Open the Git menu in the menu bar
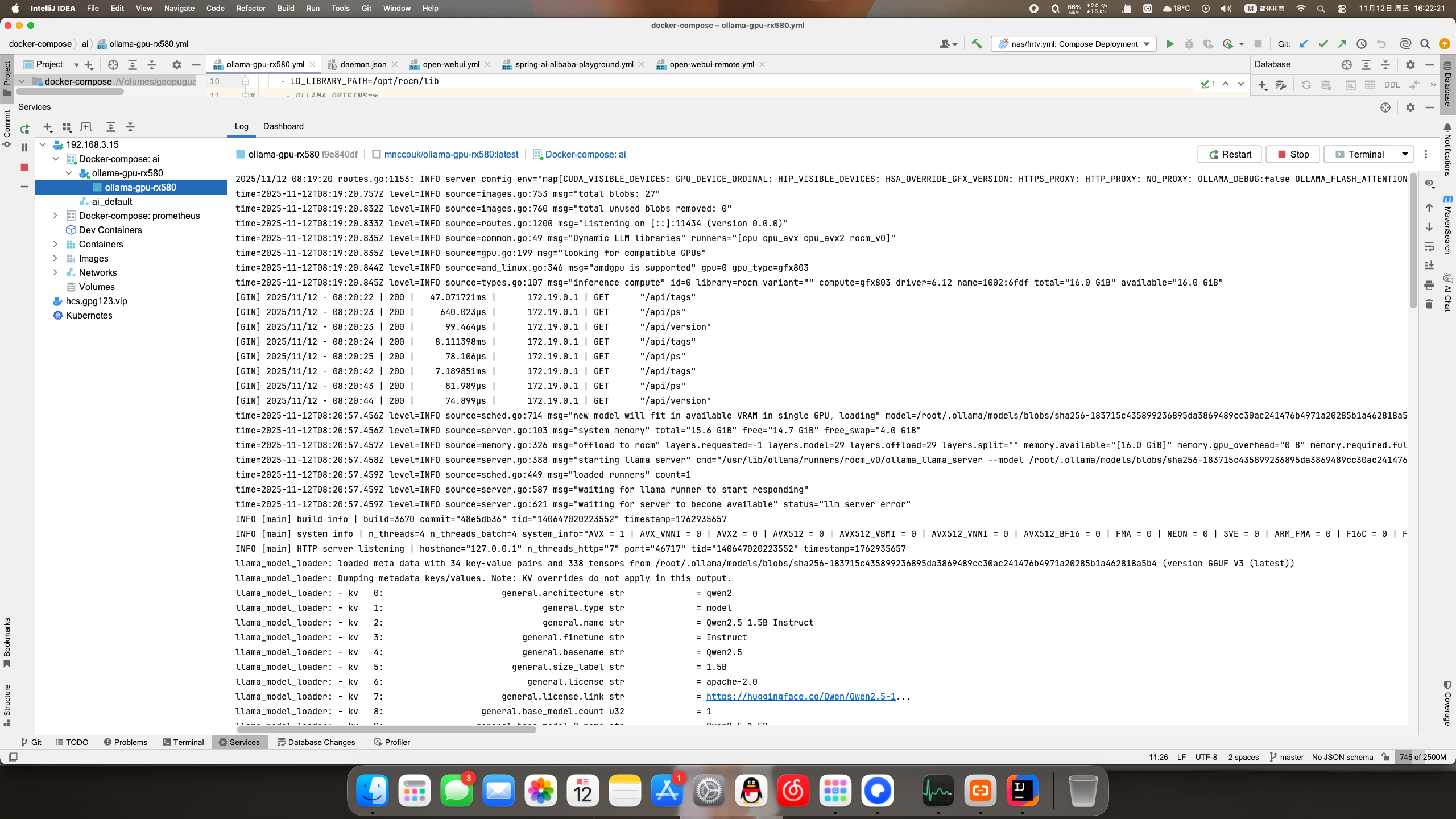Image resolution: width=1456 pixels, height=819 pixels. (366, 8)
